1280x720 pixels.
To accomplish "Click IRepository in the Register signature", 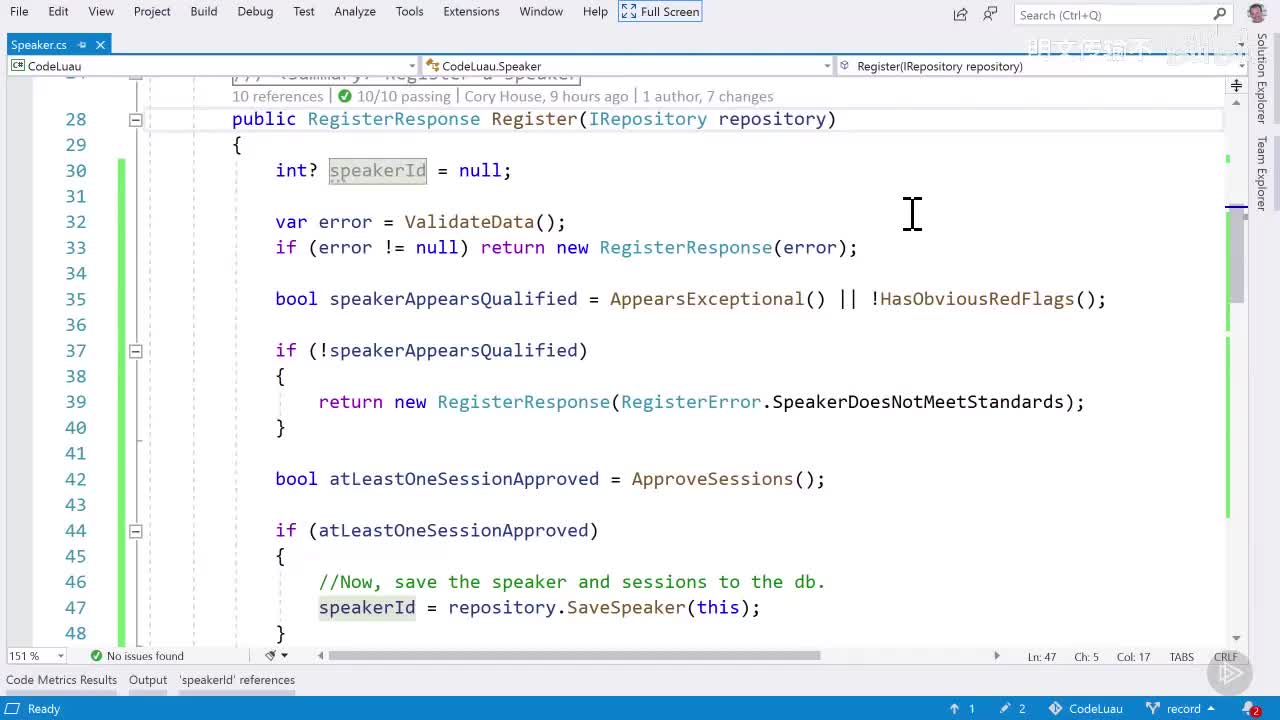I will click(x=647, y=119).
